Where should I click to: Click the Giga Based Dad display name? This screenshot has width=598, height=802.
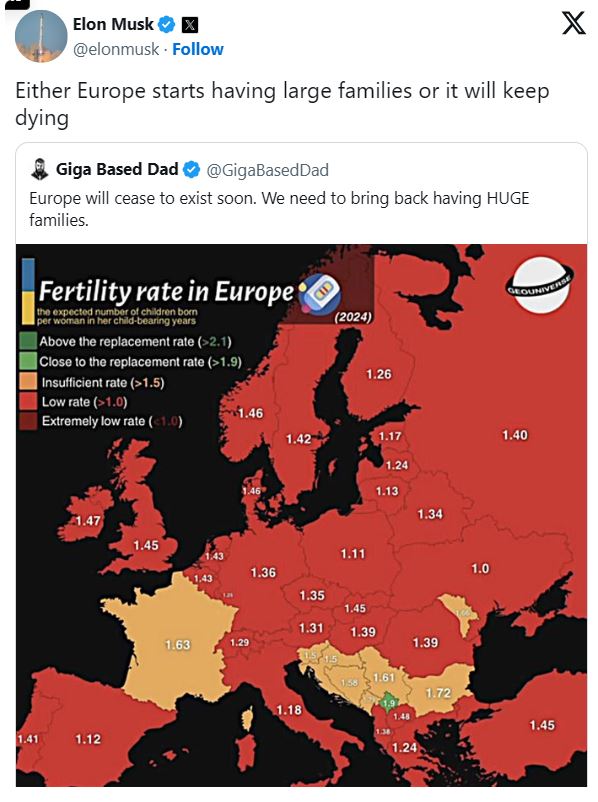(117, 169)
